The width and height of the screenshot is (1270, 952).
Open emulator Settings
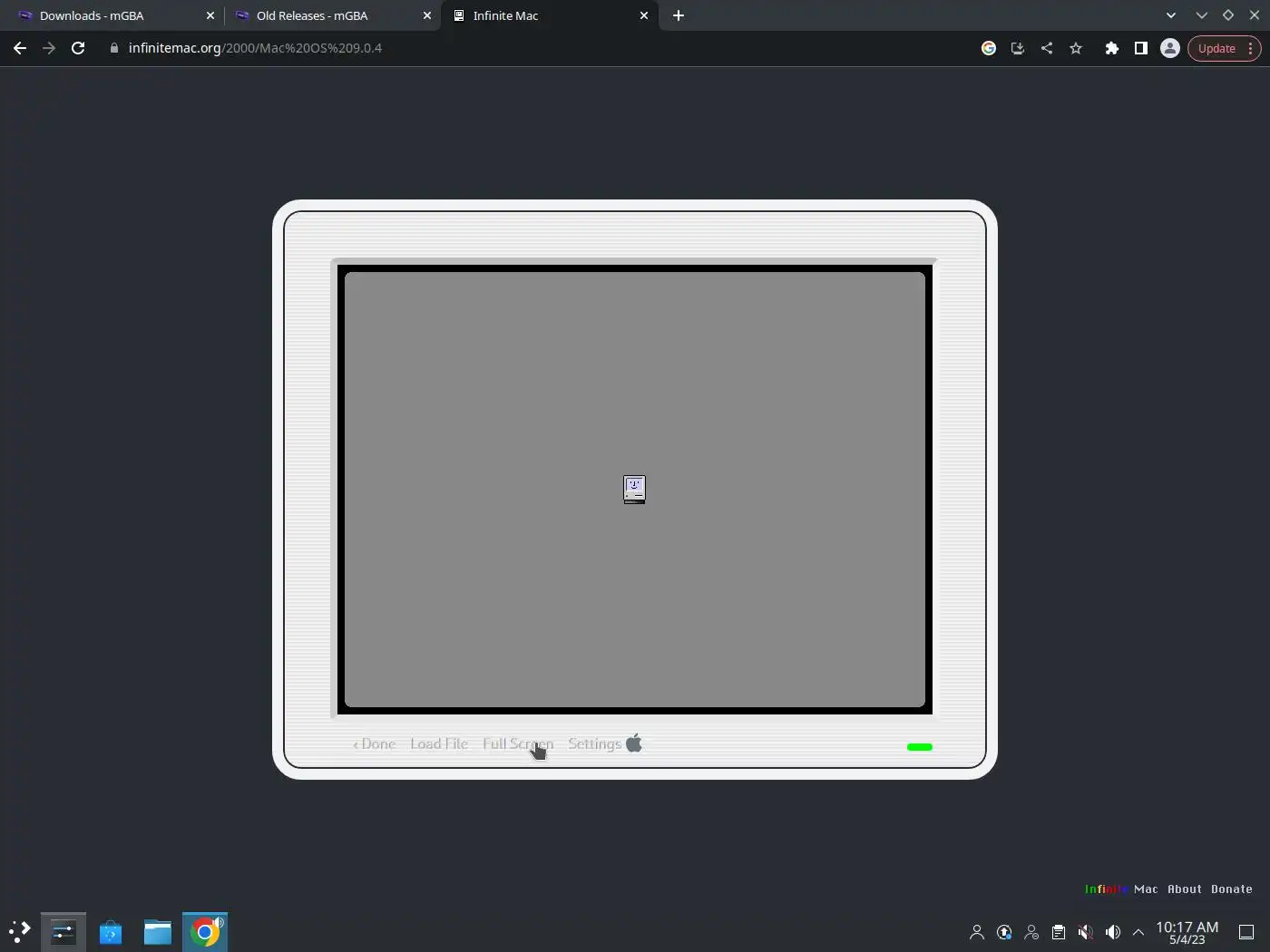pyautogui.click(x=595, y=743)
